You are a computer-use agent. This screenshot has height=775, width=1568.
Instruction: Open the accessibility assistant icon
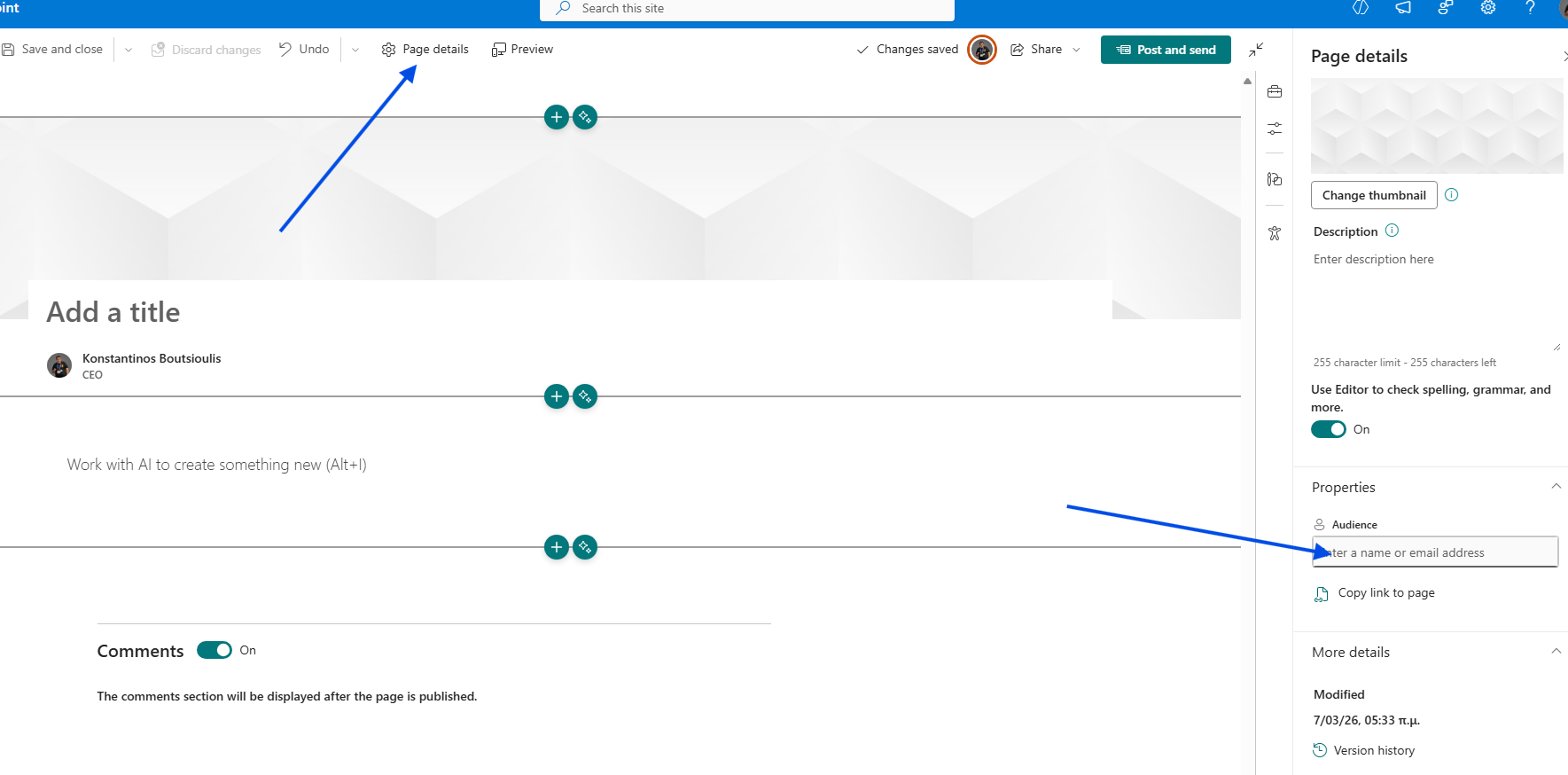pyautogui.click(x=1275, y=233)
